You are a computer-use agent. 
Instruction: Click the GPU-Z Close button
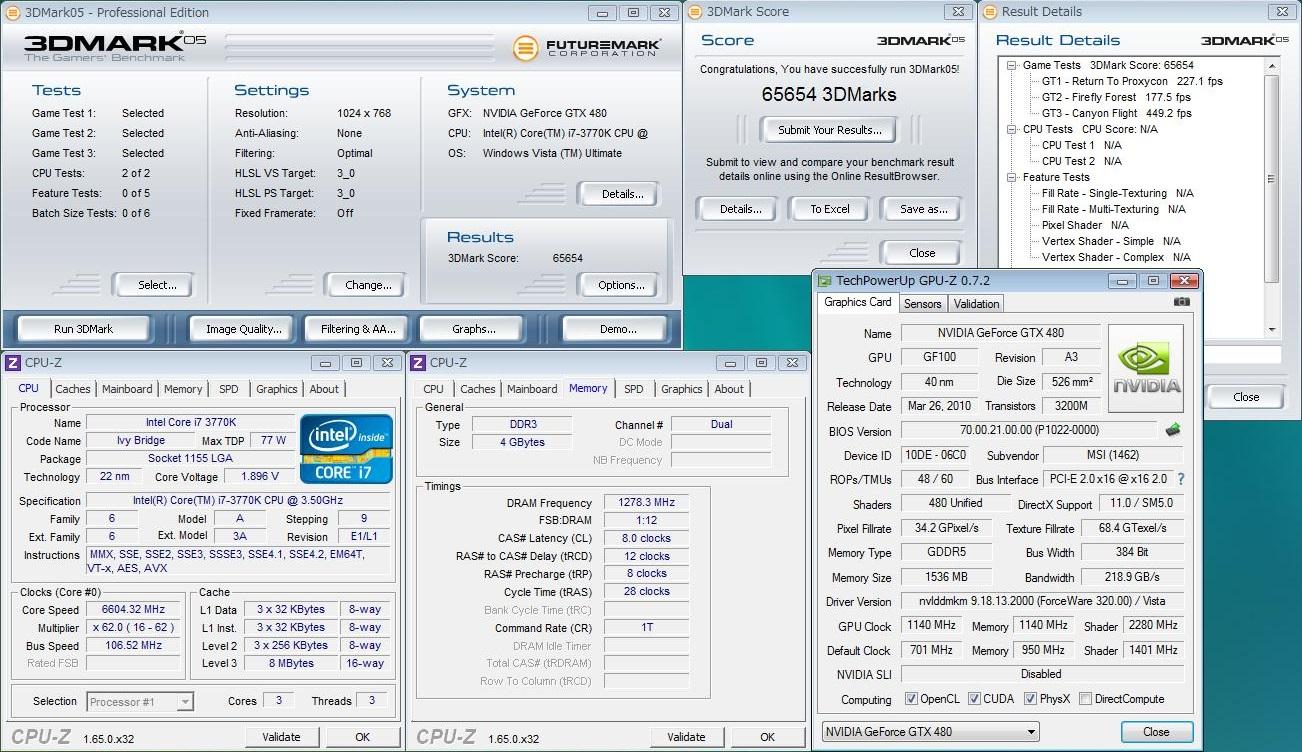click(1156, 732)
